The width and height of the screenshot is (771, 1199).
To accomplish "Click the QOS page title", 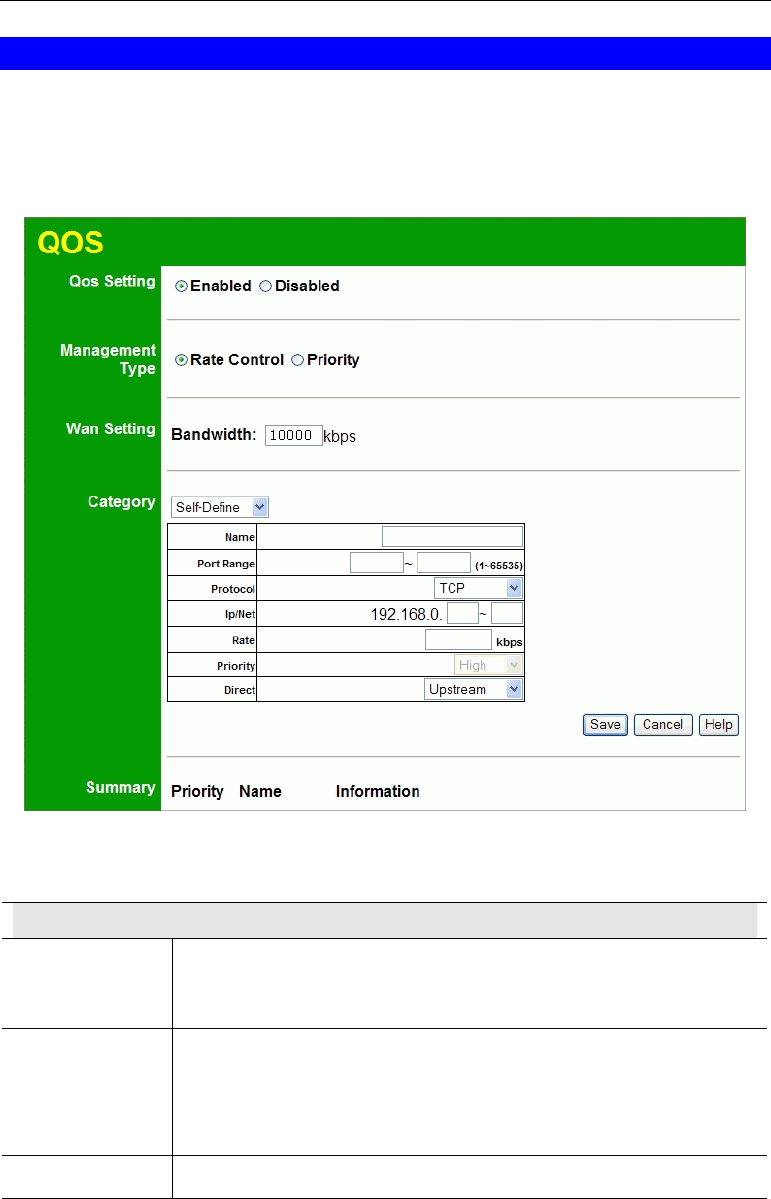I will 70,242.
